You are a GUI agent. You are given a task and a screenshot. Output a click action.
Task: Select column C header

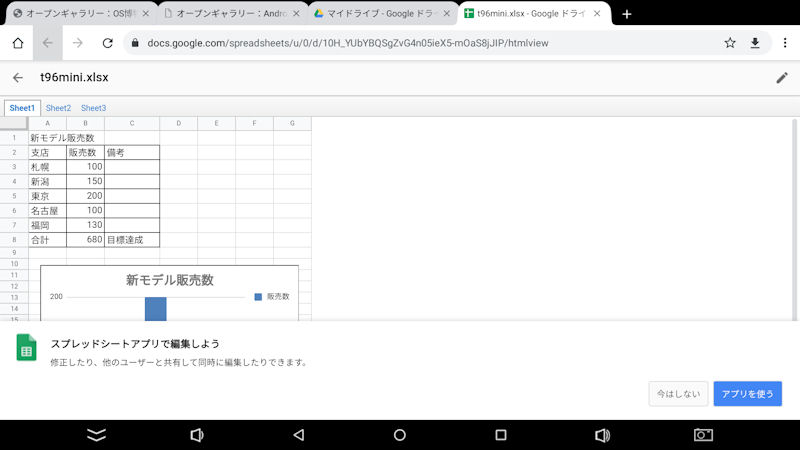(x=132, y=123)
